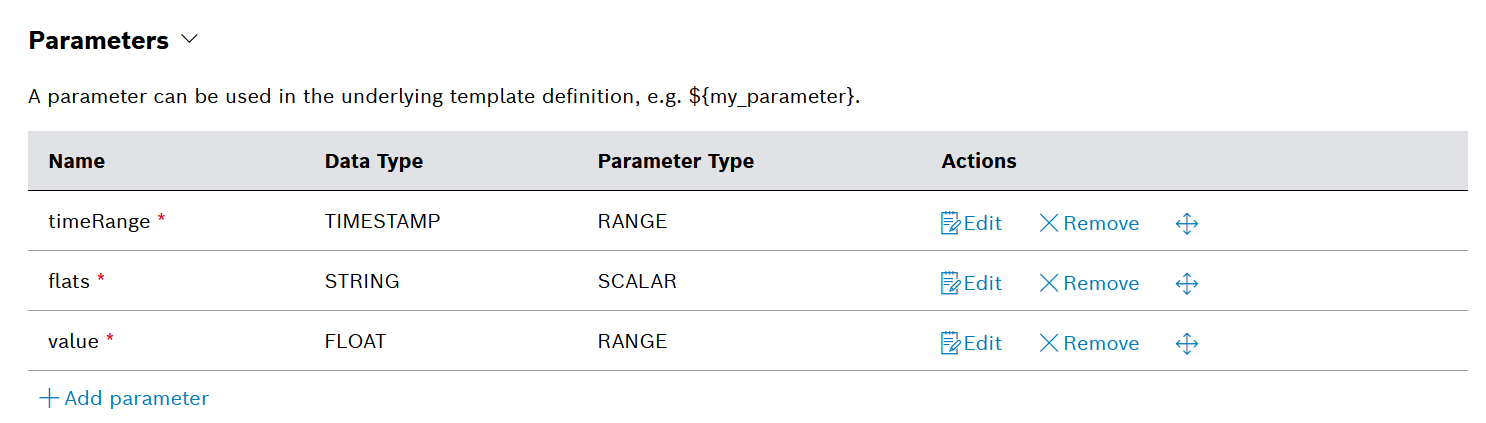The width and height of the screenshot is (1486, 423).
Task: Click the Parameter Type column header
Action: 675,161
